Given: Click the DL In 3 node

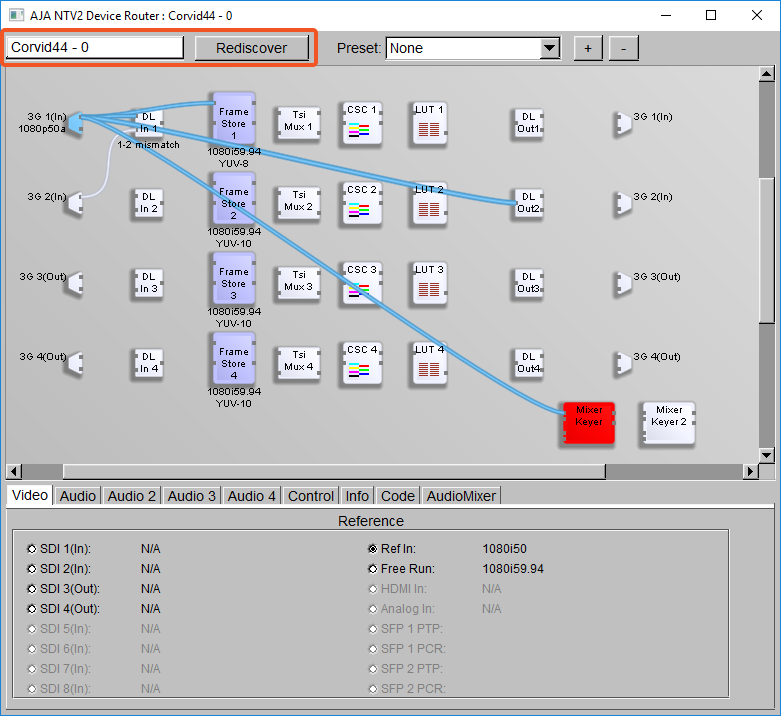Looking at the screenshot, I should point(148,283).
